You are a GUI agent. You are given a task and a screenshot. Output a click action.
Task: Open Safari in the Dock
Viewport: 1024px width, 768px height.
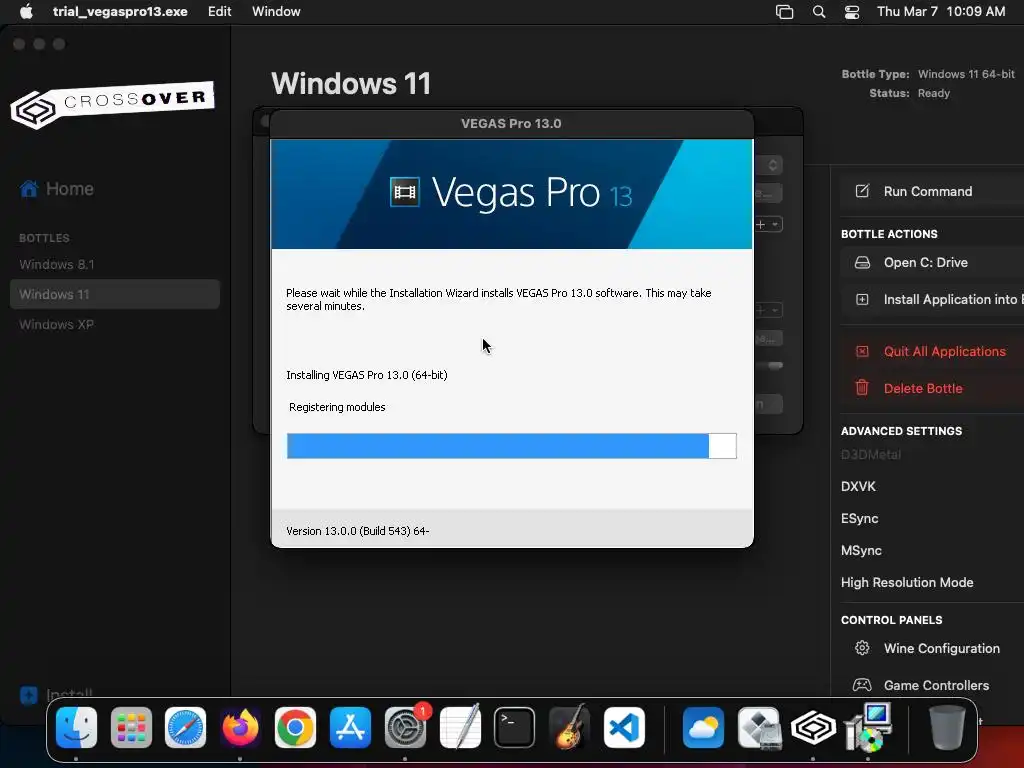pyautogui.click(x=185, y=727)
